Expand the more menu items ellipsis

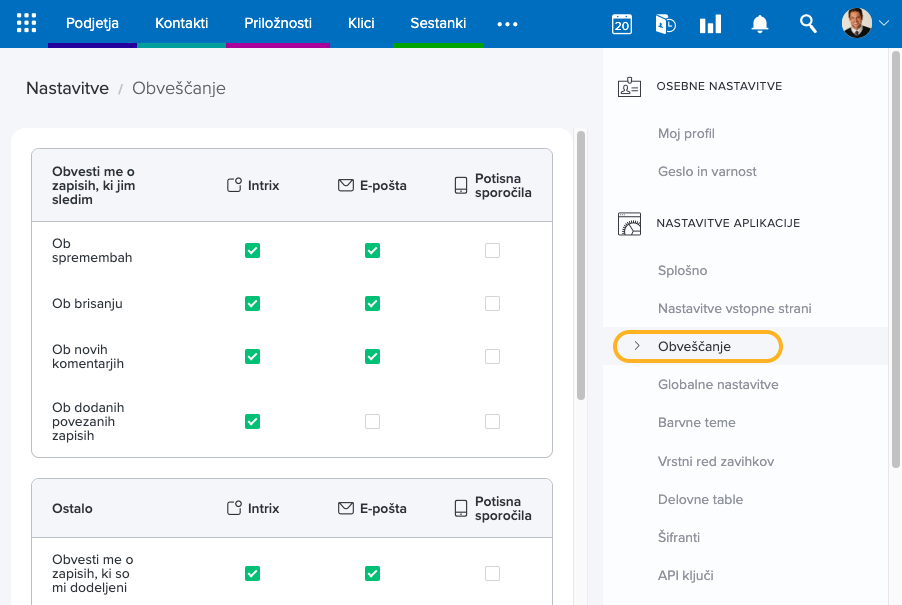(508, 24)
